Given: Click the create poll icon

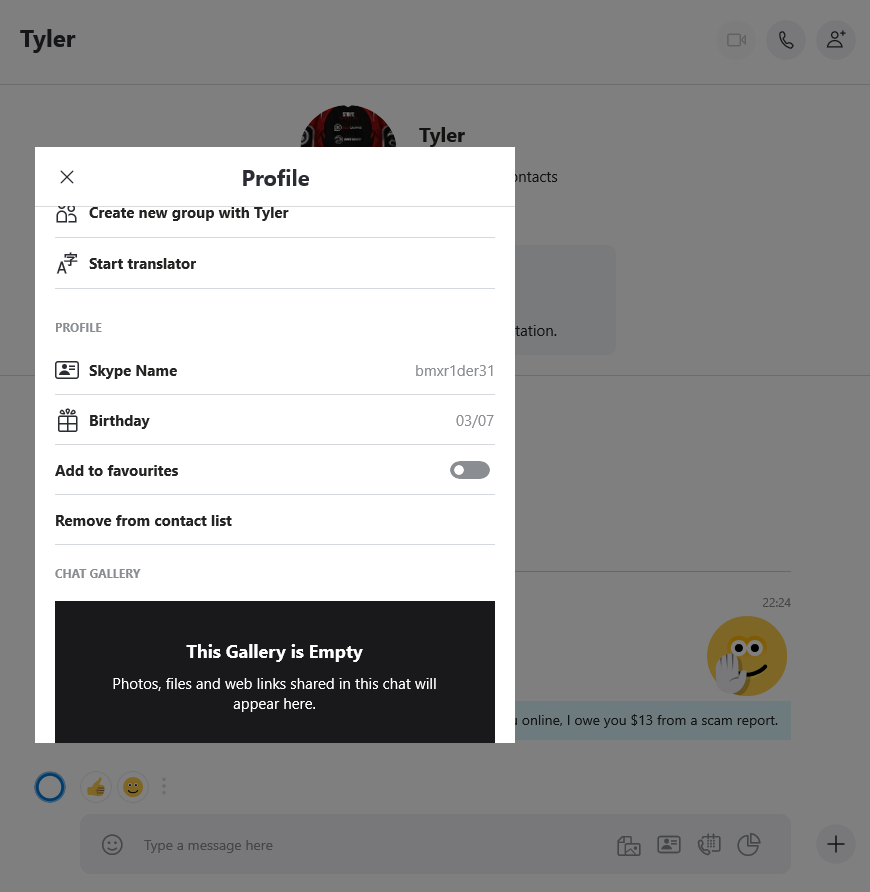Looking at the screenshot, I should coord(749,844).
